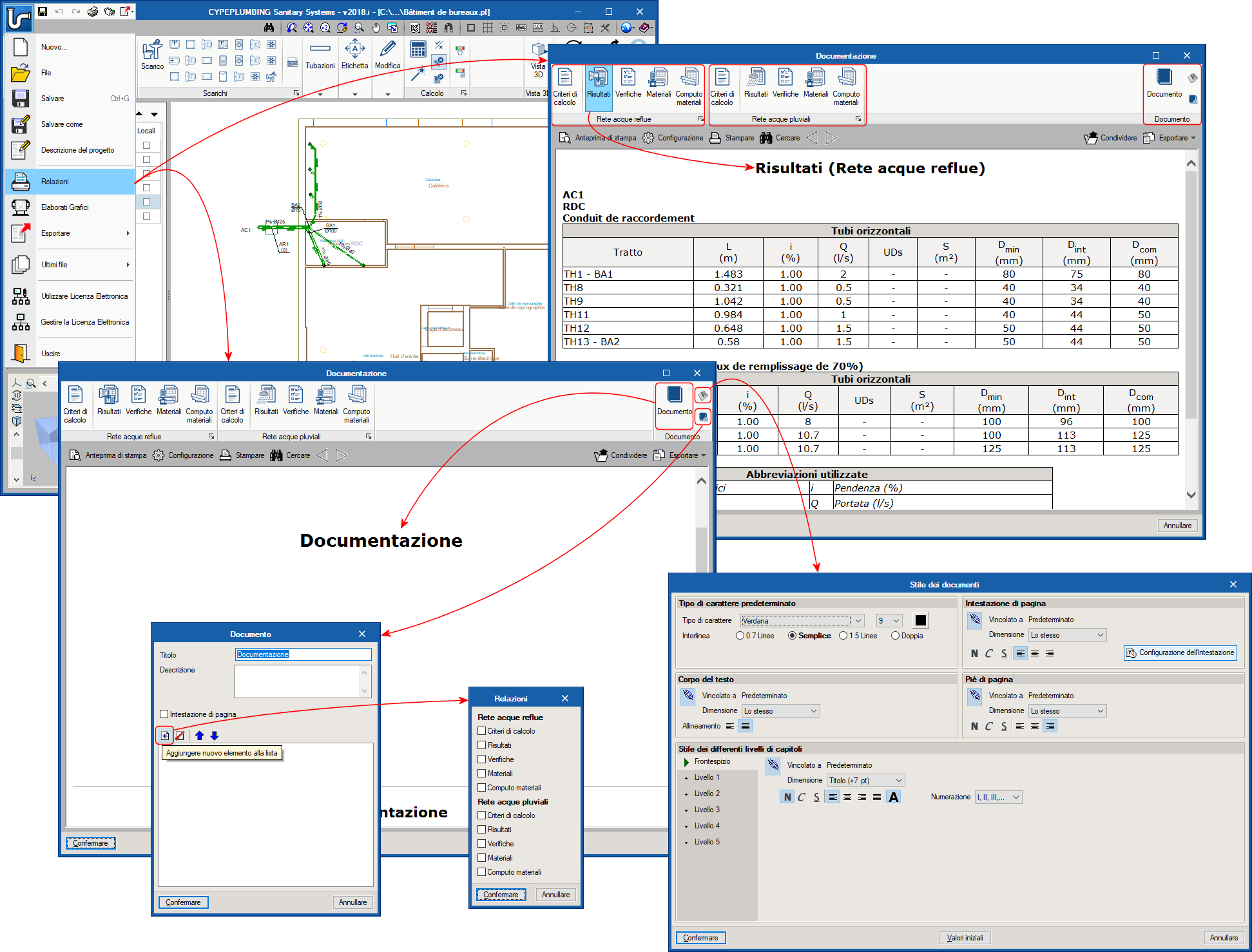Open the Calcolo calculator icon
The image size is (1252, 952).
point(418,50)
